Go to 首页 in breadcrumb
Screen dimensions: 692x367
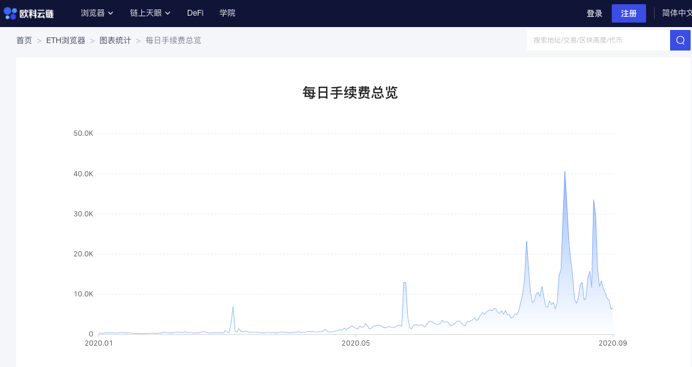[x=24, y=41]
